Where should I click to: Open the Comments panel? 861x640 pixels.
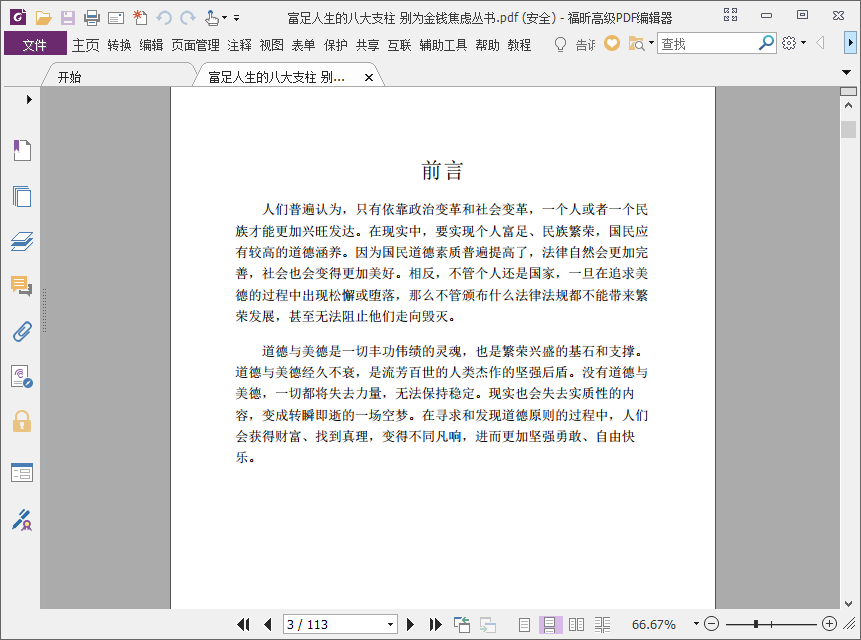(x=22, y=286)
